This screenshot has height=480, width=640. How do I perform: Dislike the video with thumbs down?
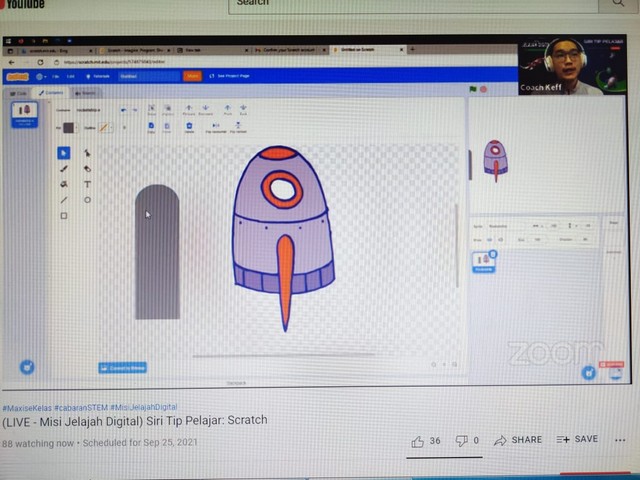coord(462,440)
